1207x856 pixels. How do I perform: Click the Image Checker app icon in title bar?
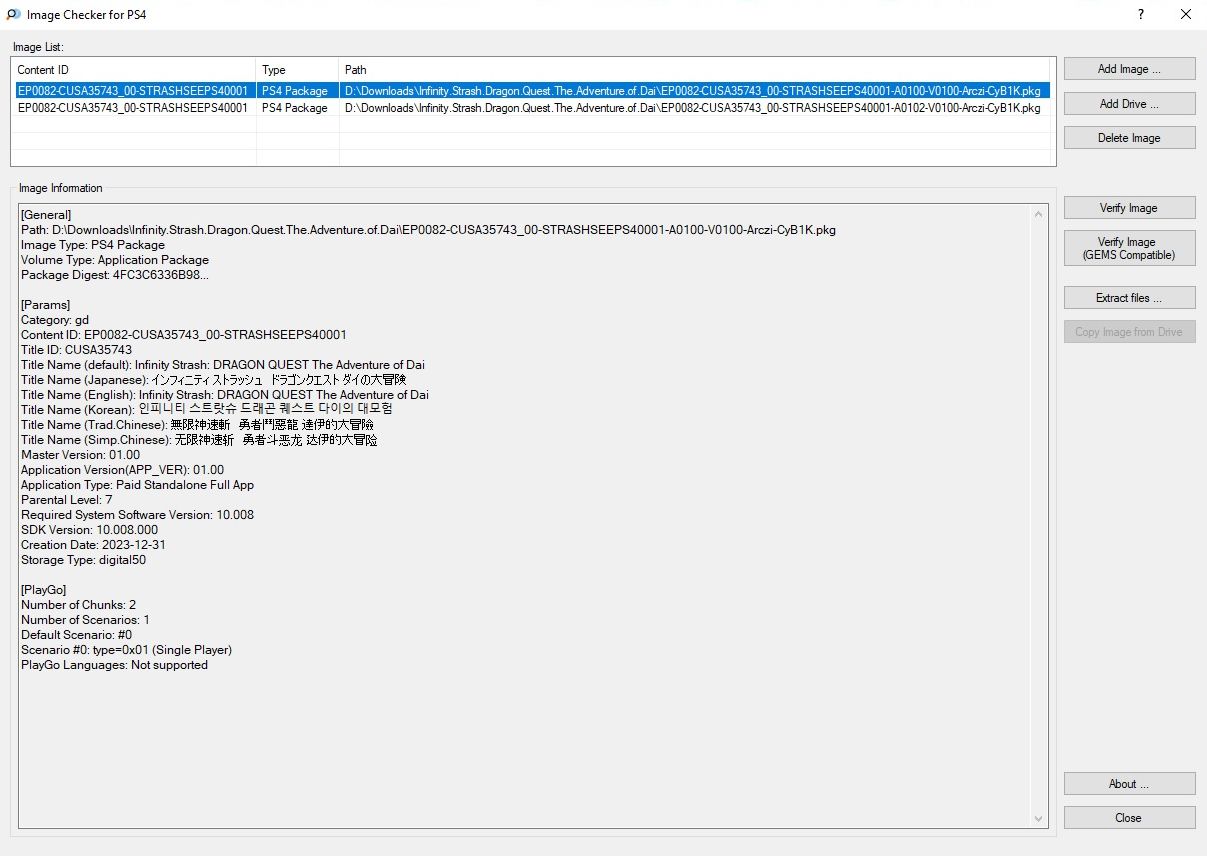point(13,15)
